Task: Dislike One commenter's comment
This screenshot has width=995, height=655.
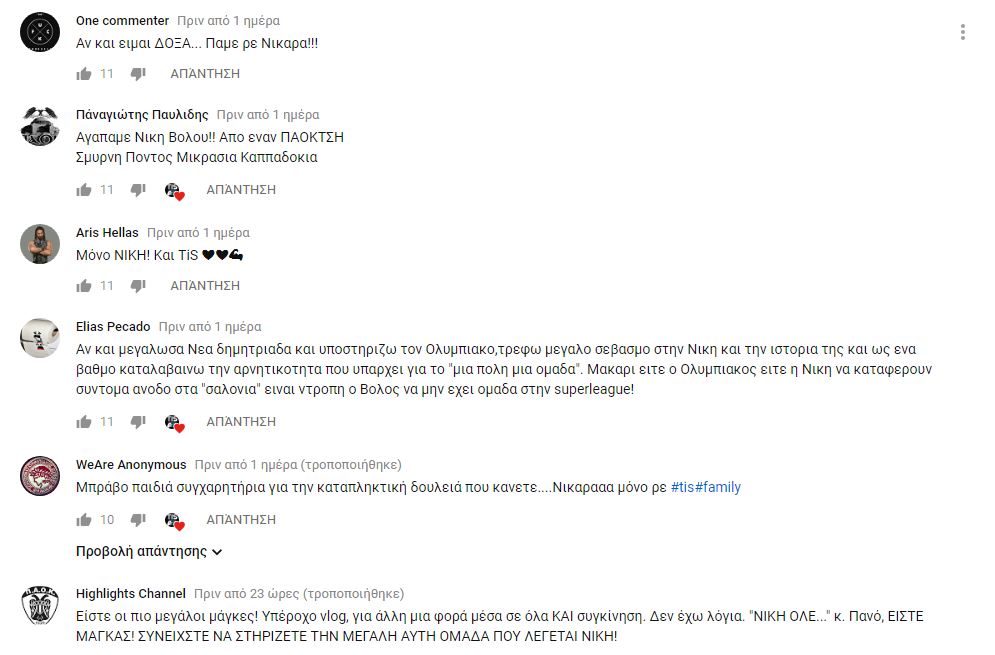Action: click(138, 74)
